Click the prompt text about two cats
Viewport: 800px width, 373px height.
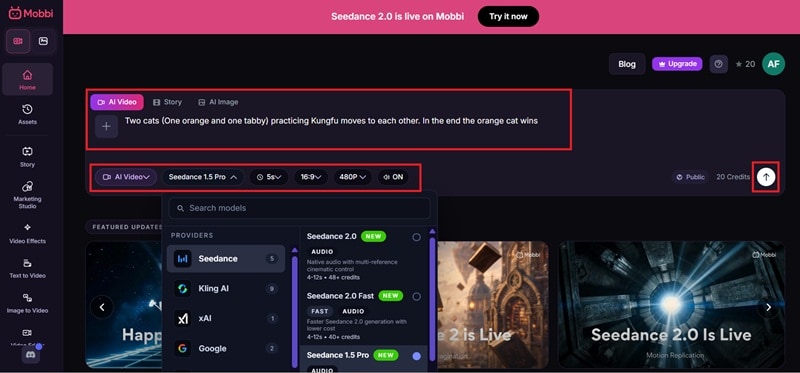pos(331,121)
